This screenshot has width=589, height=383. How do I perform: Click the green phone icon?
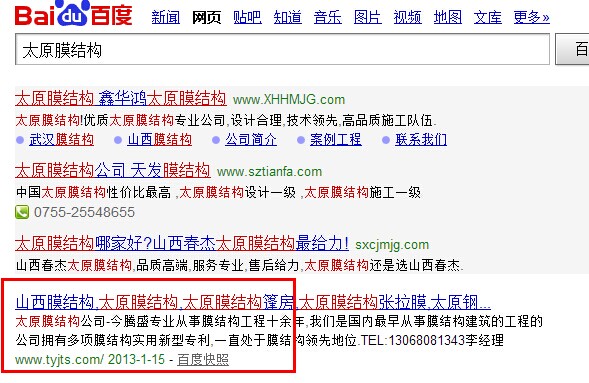click(22, 212)
